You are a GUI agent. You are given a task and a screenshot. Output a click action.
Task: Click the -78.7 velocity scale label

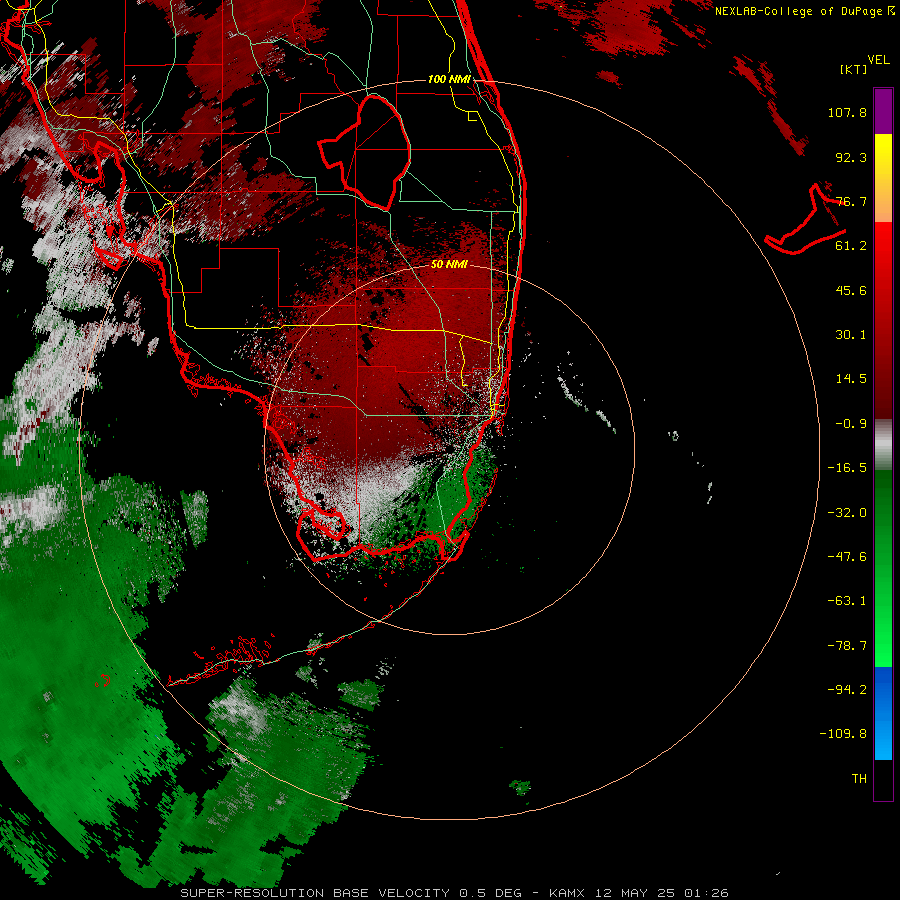coord(847,646)
